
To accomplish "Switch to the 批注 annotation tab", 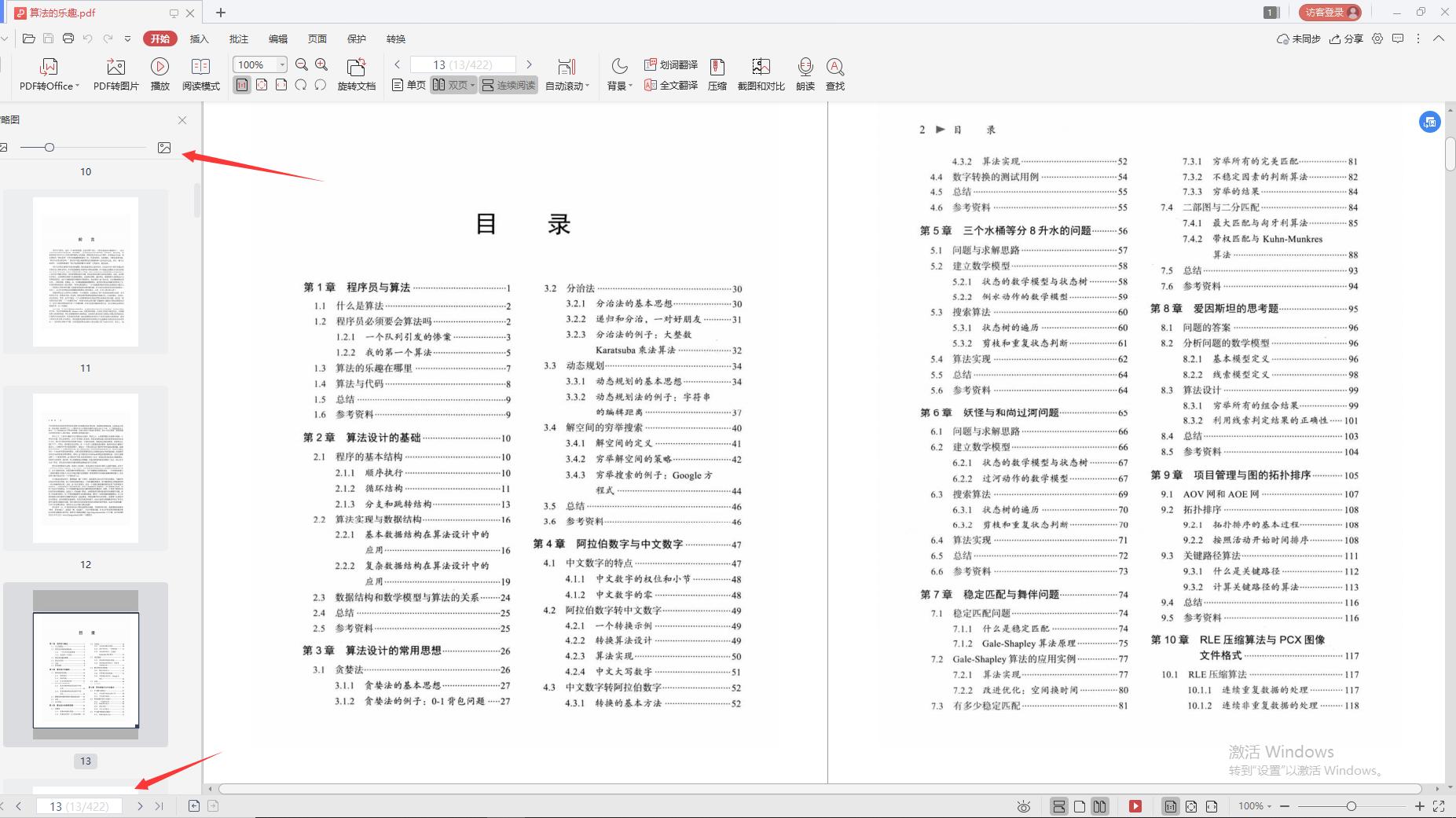I will [238, 39].
